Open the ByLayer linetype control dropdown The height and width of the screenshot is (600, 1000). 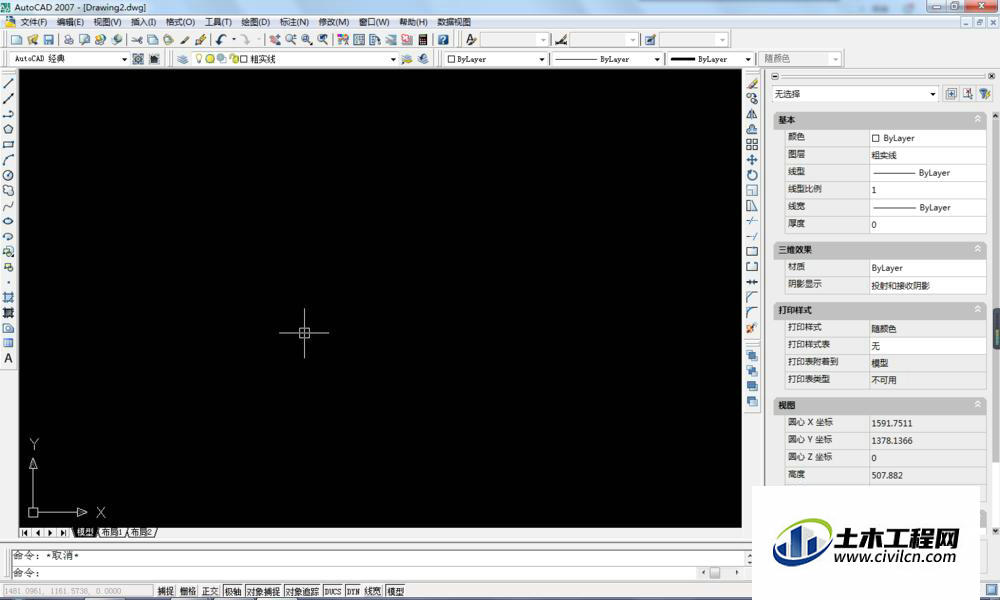657,59
